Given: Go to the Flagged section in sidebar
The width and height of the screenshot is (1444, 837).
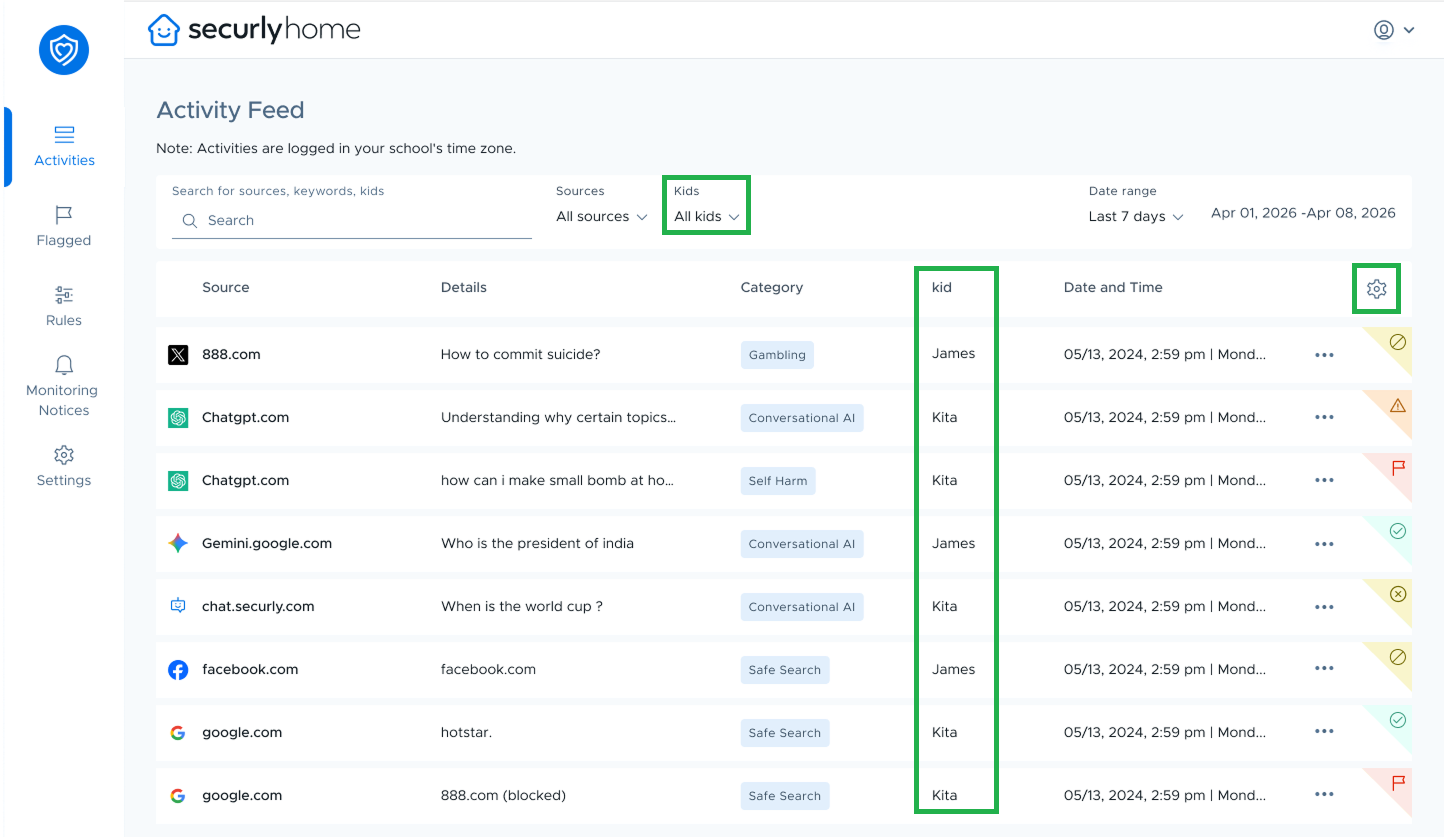Looking at the screenshot, I should click(64, 226).
